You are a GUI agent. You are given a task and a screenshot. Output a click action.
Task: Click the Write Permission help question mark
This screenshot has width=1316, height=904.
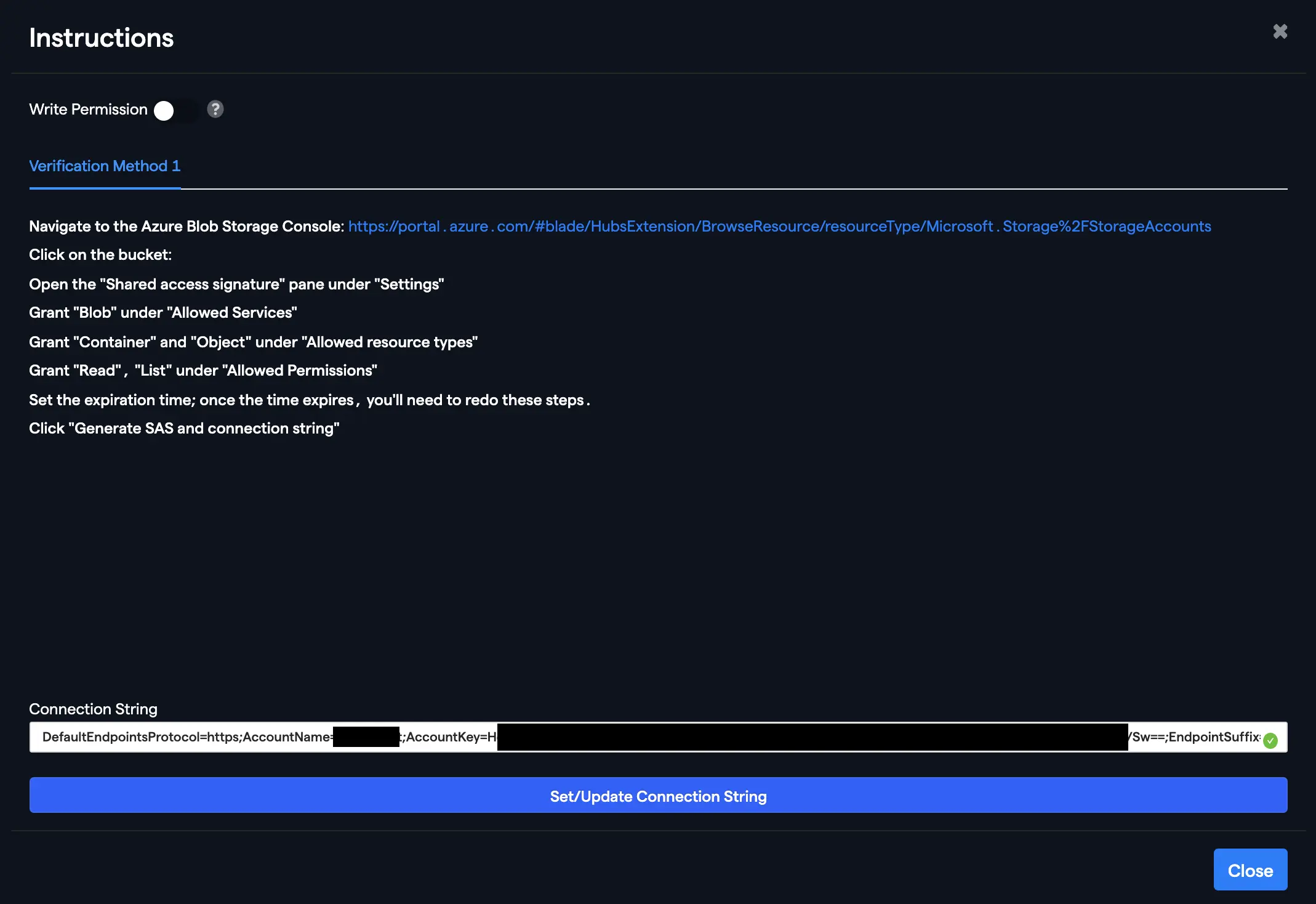[x=215, y=109]
